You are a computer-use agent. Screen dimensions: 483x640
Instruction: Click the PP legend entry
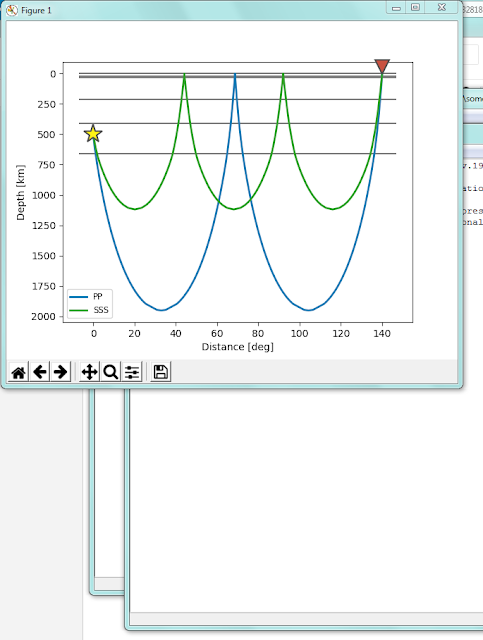tap(98, 297)
